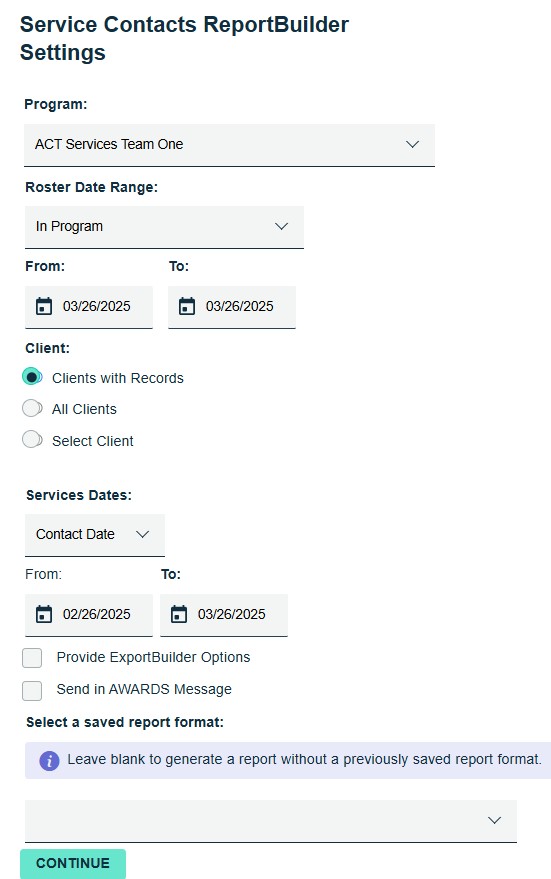This screenshot has width=551, height=879.
Task: Open the Program dropdown showing ACT Services Team One
Action: click(x=229, y=145)
